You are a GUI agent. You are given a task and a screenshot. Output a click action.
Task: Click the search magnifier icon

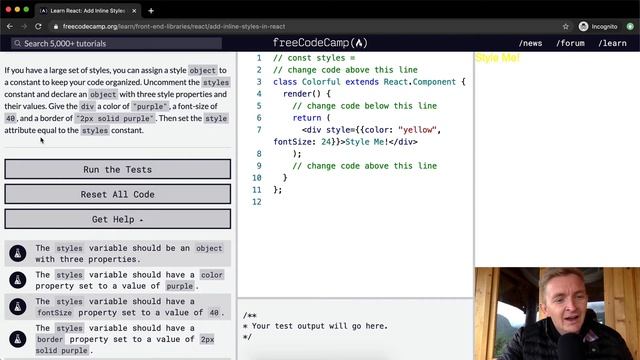[x=17, y=43]
